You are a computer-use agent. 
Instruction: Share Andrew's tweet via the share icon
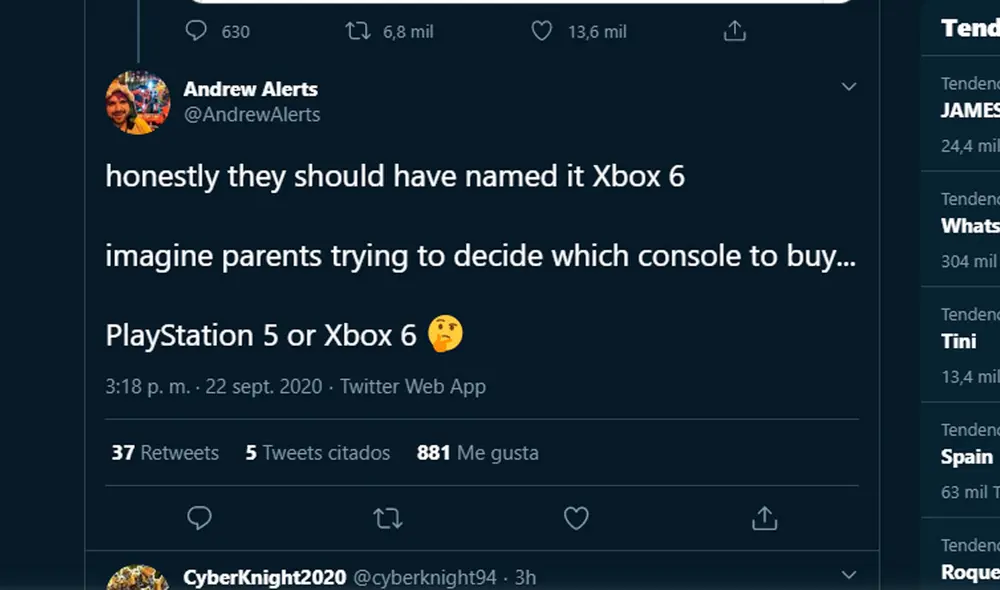[764, 518]
